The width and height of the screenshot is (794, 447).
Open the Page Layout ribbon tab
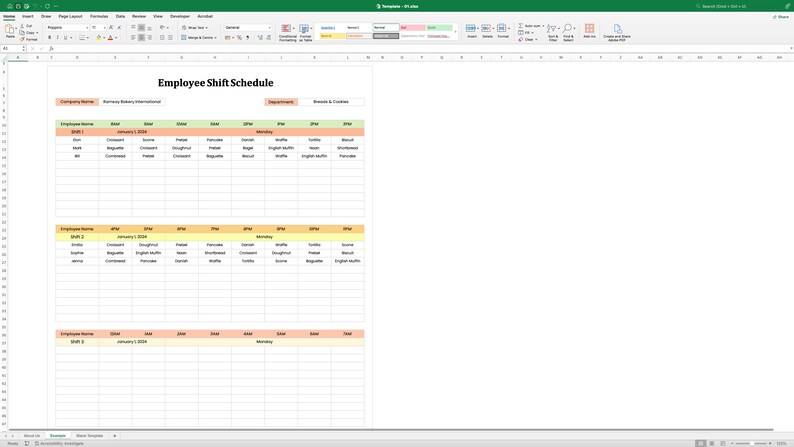pos(70,16)
